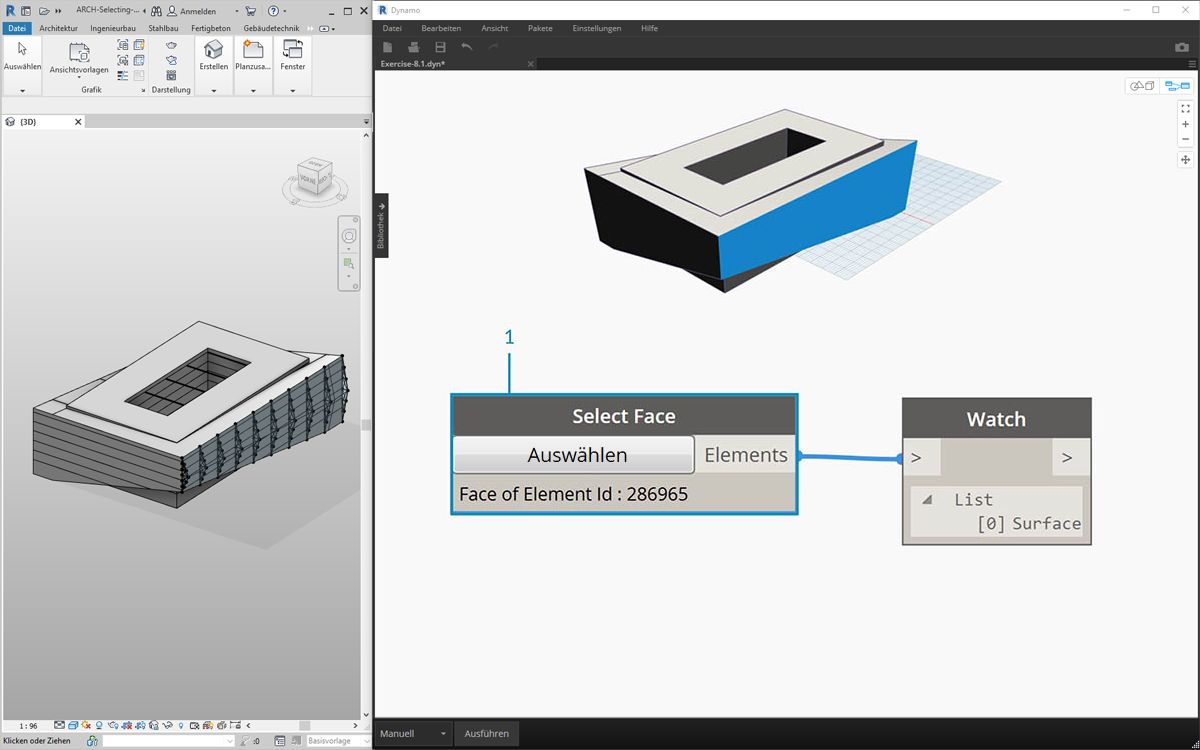The width and height of the screenshot is (1200, 750).
Task: Open the Datei menu in Dynamo
Action: coord(392,28)
